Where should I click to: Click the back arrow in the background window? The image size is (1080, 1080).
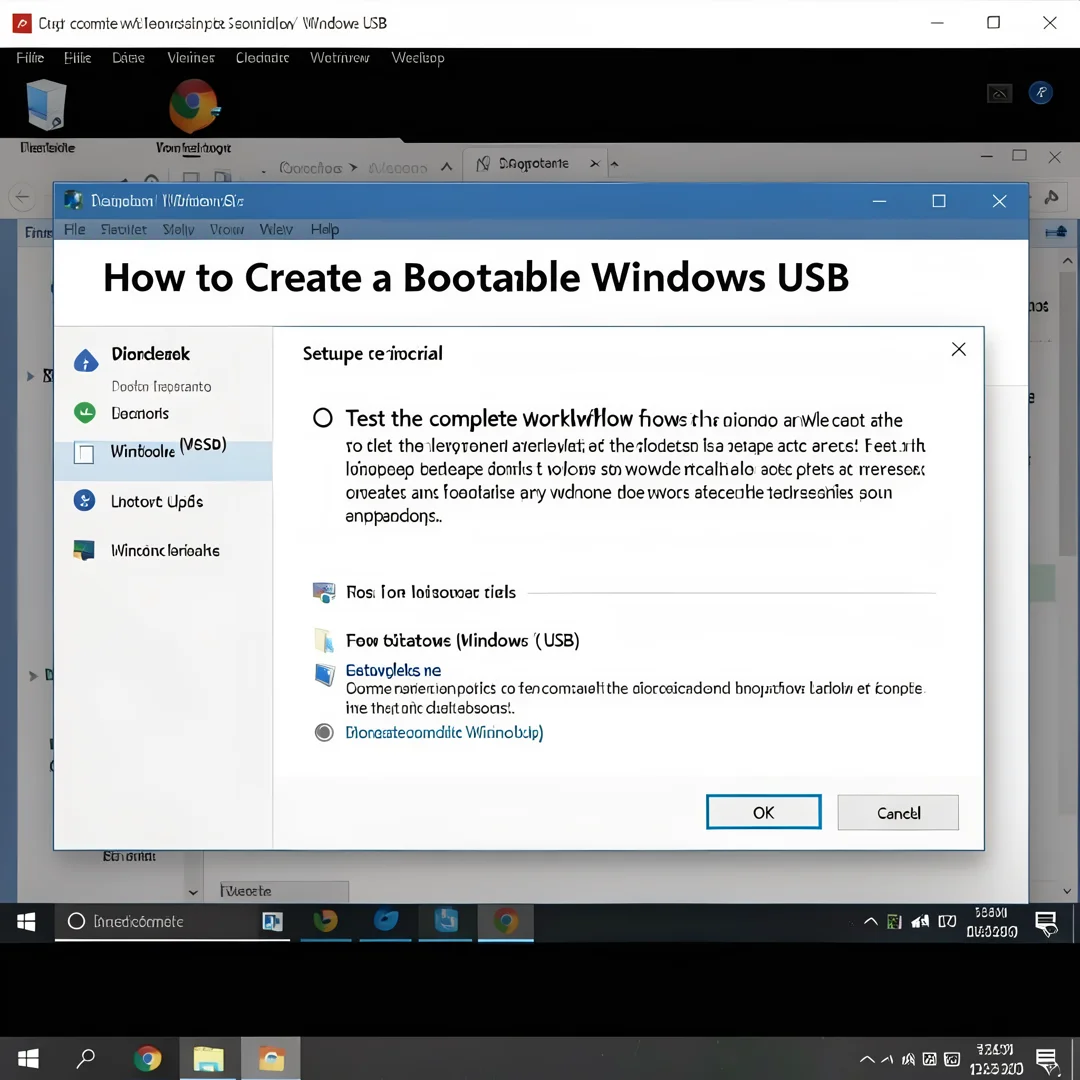[x=22, y=198]
